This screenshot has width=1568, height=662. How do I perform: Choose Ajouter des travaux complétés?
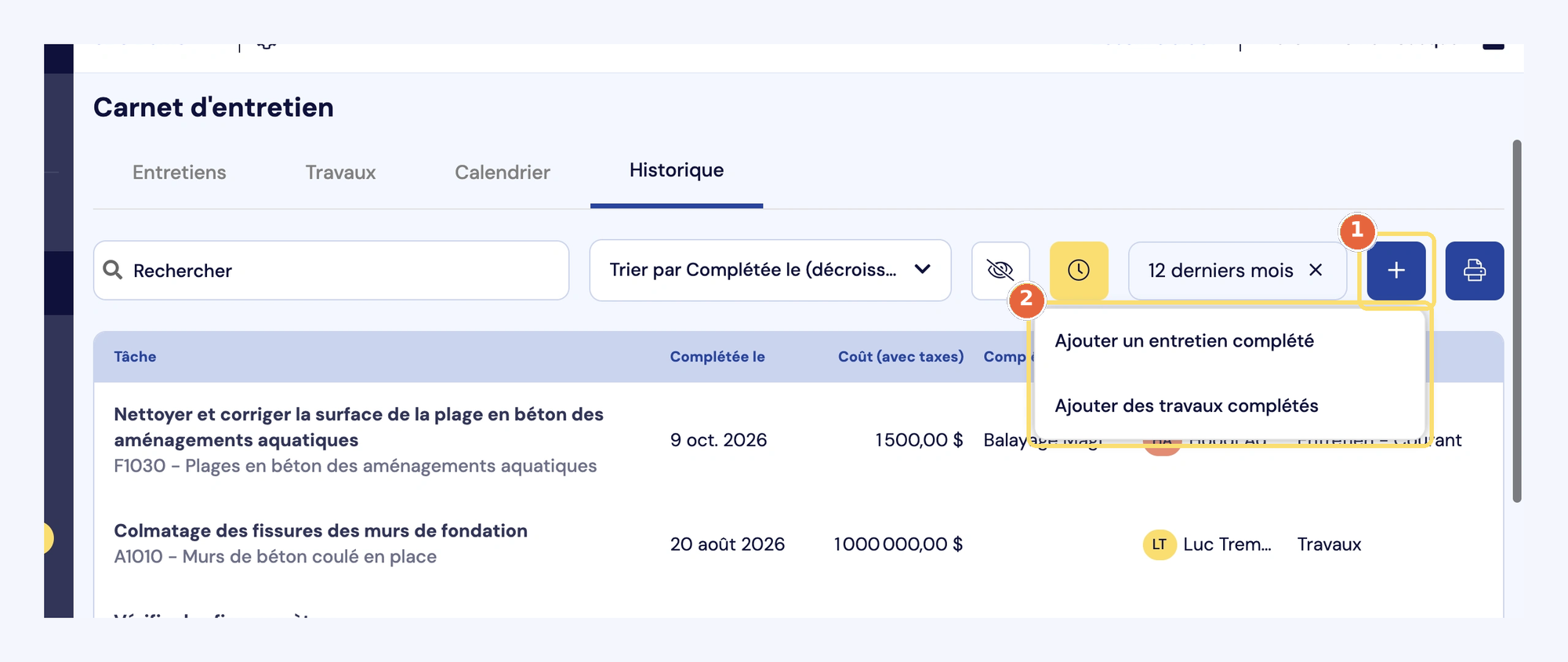click(1186, 406)
